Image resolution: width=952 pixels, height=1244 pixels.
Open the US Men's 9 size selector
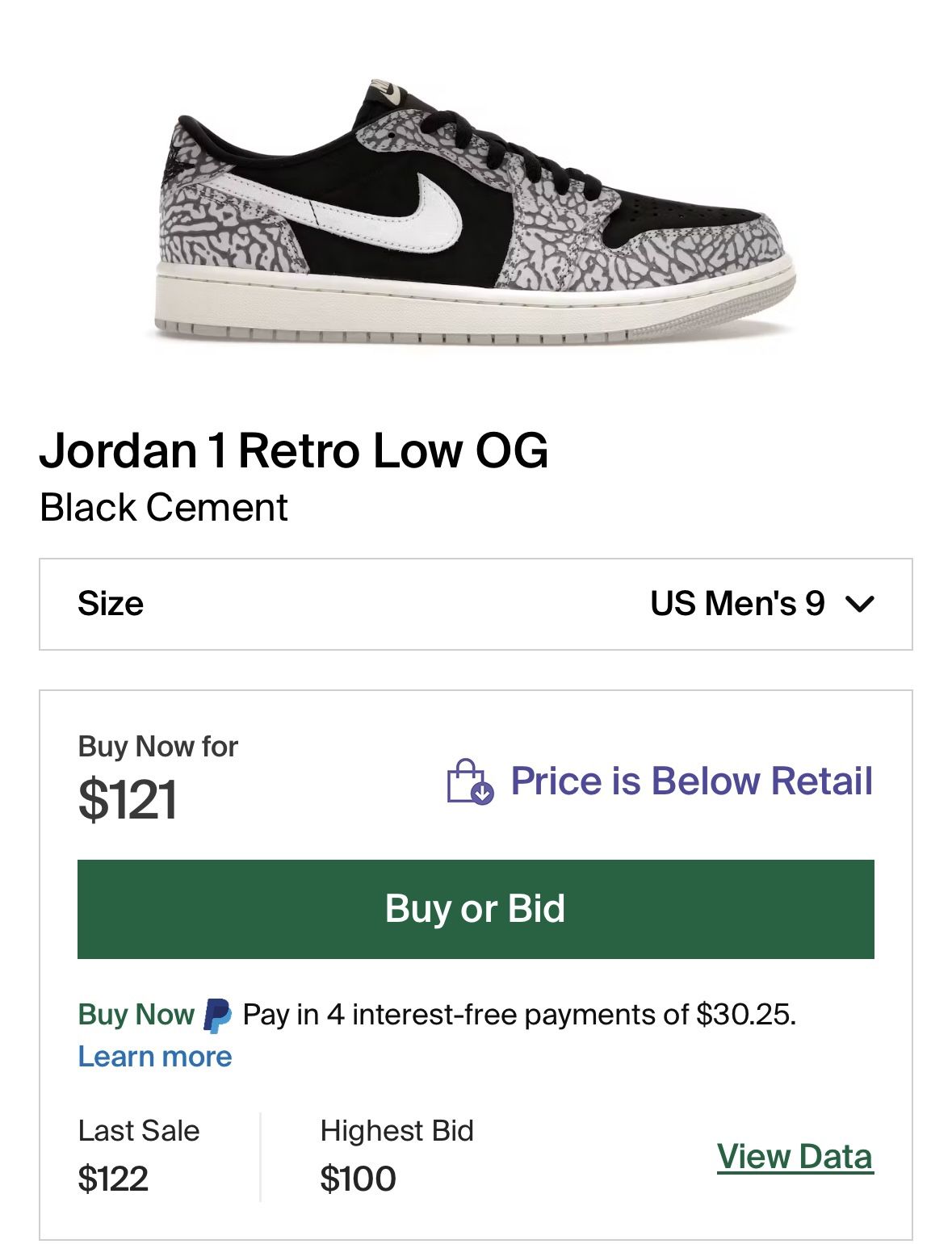(x=737, y=604)
